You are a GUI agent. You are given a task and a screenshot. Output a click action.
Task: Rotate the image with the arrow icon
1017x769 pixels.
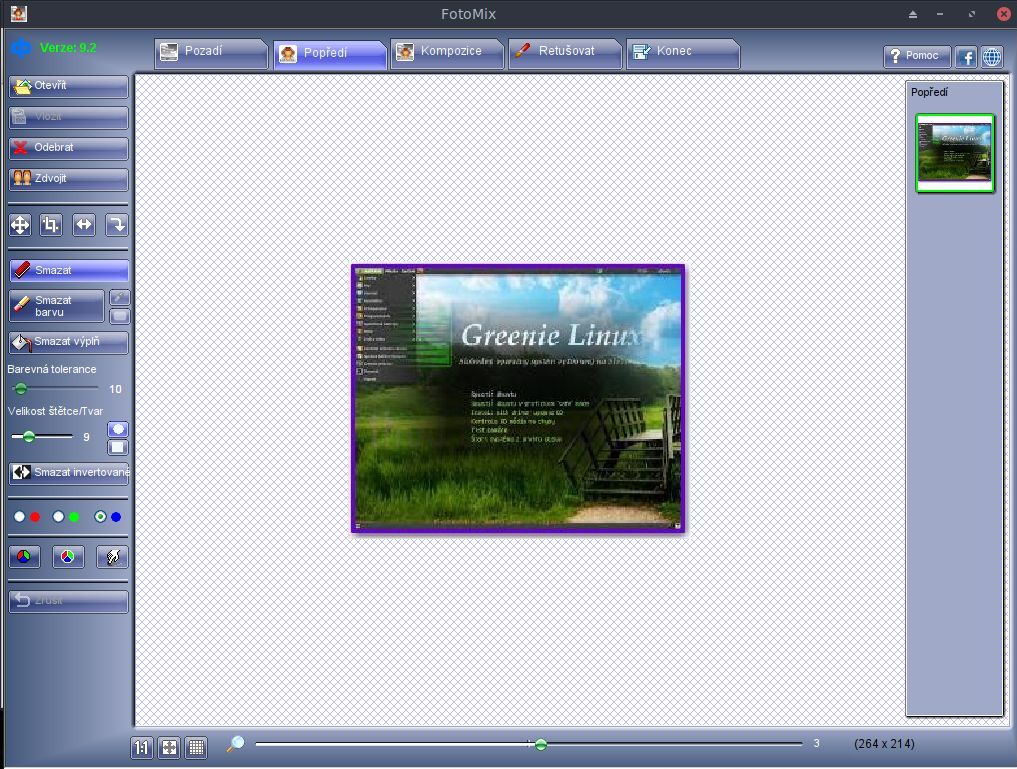(x=117, y=225)
